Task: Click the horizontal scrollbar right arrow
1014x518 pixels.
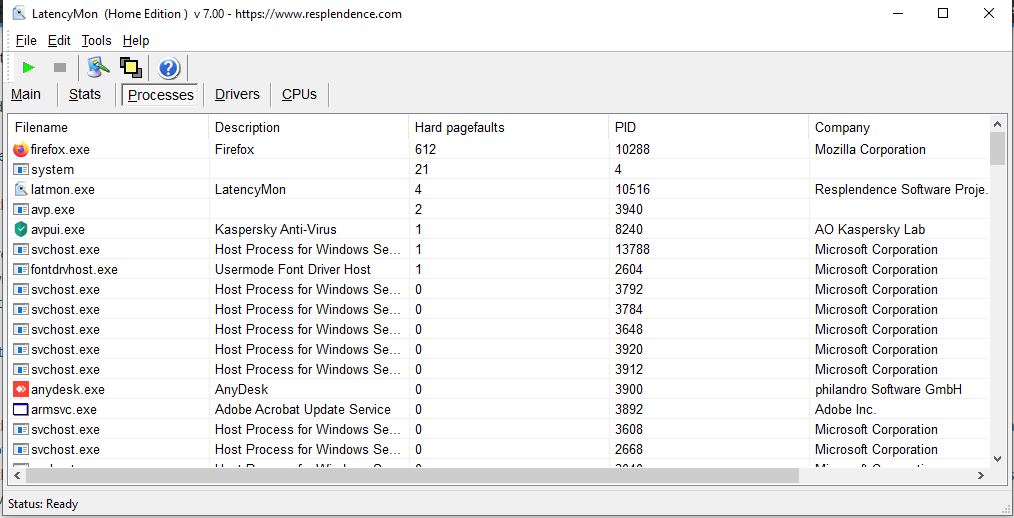Action: (981, 475)
